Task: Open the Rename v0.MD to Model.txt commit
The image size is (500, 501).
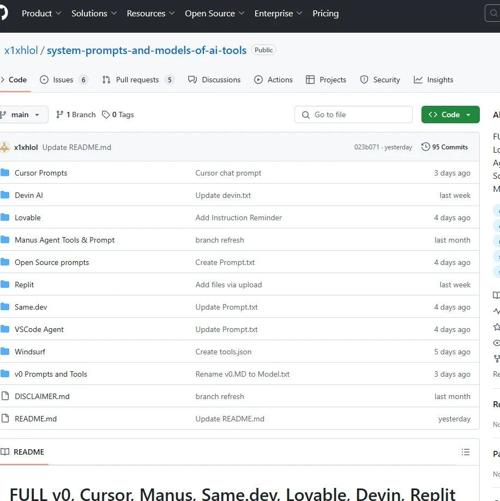Action: click(242, 374)
